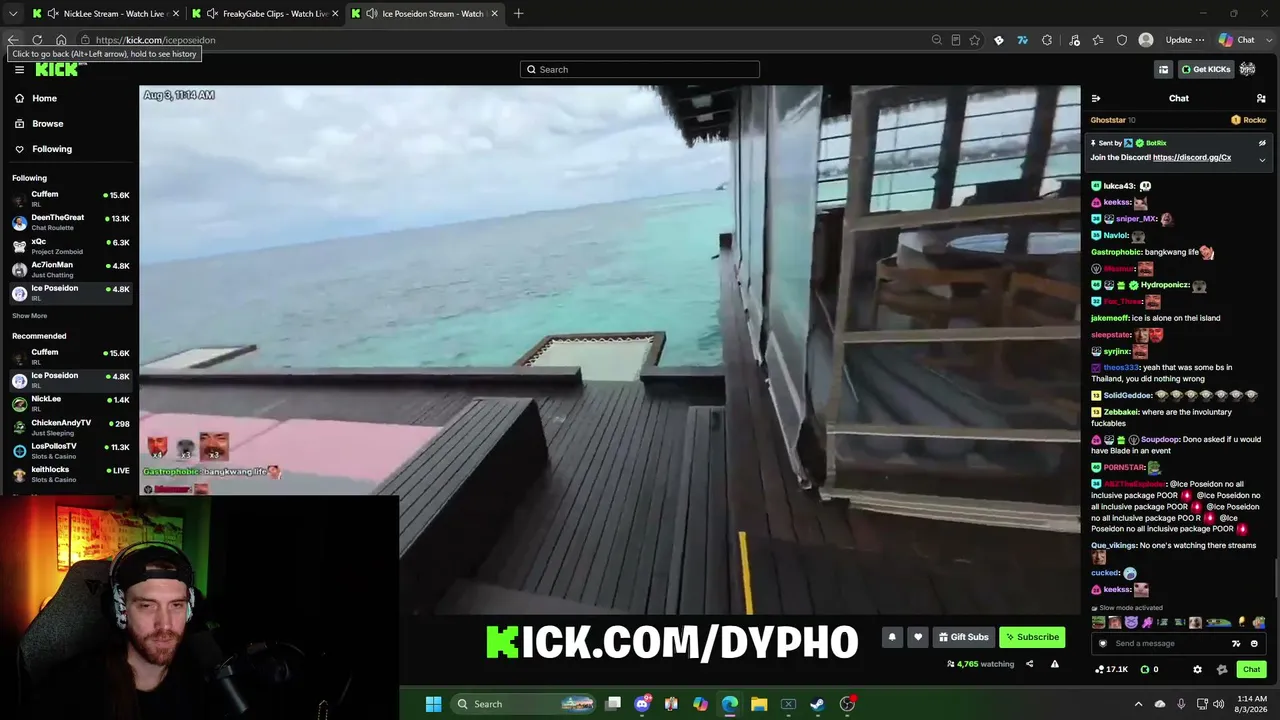Open the Windows Start menu
The image size is (1280, 720).
(x=433, y=704)
